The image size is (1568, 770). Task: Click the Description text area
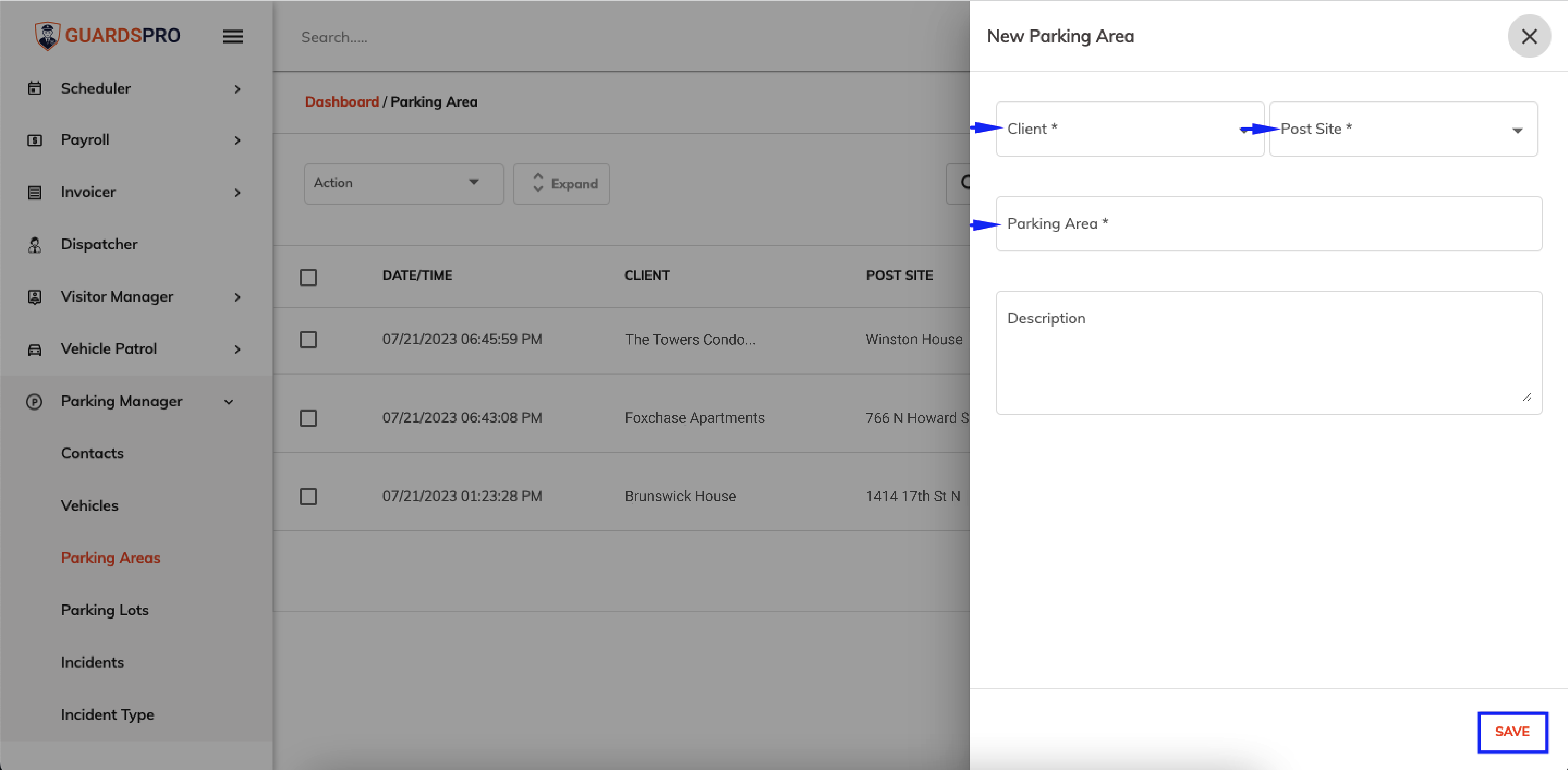[1269, 353]
